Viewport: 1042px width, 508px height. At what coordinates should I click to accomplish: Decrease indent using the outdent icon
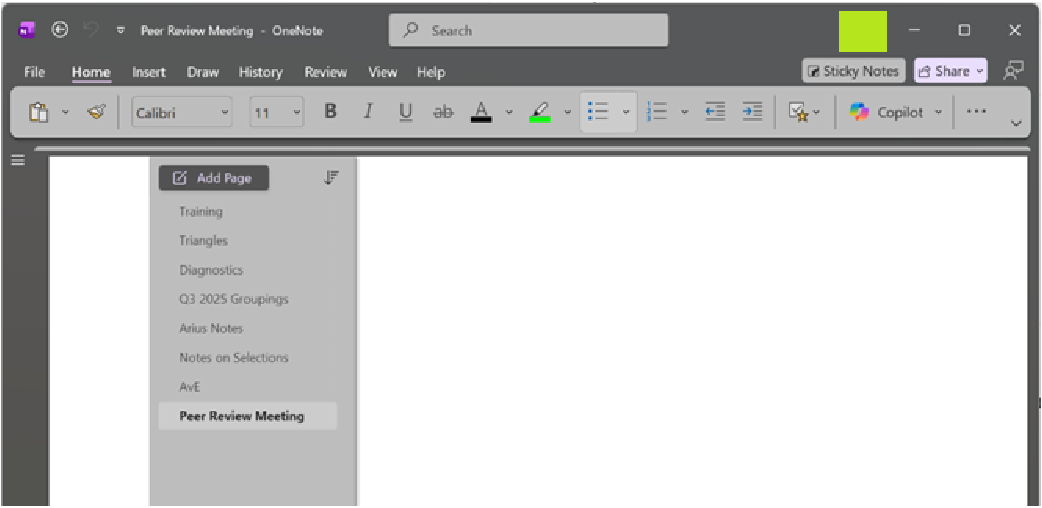pos(715,112)
